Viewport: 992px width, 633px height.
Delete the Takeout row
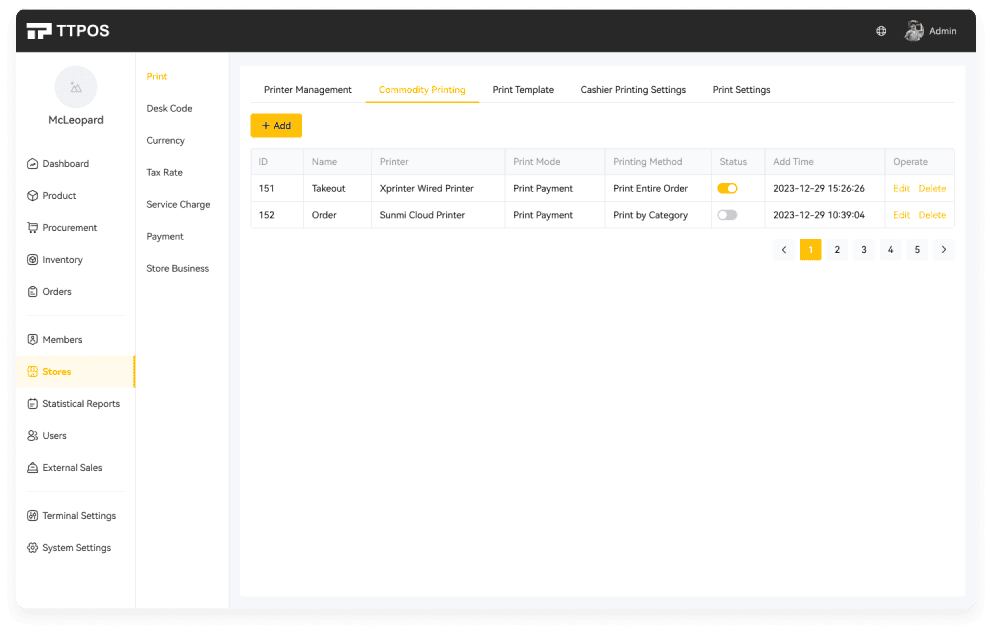click(x=932, y=188)
